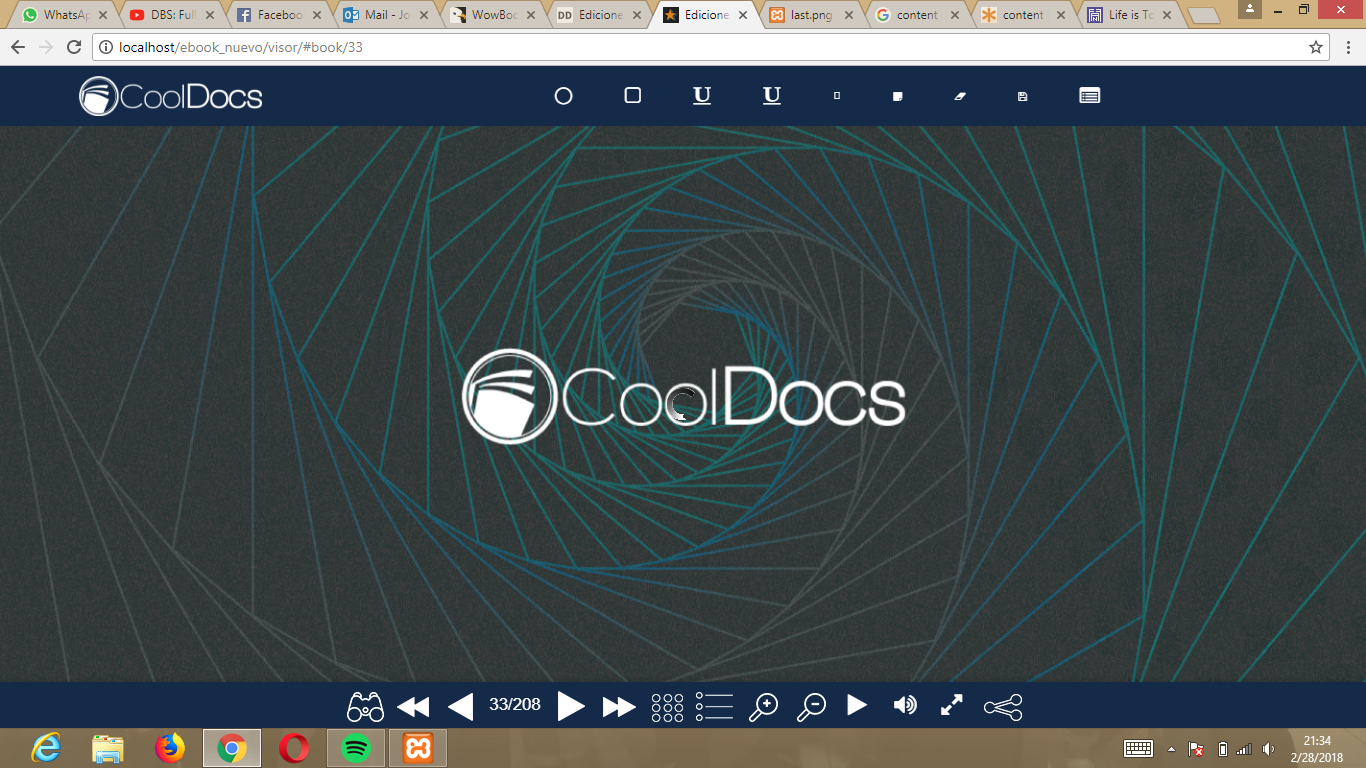
Task: Switch to the Edicione tab with DD icon
Action: (x=600, y=15)
